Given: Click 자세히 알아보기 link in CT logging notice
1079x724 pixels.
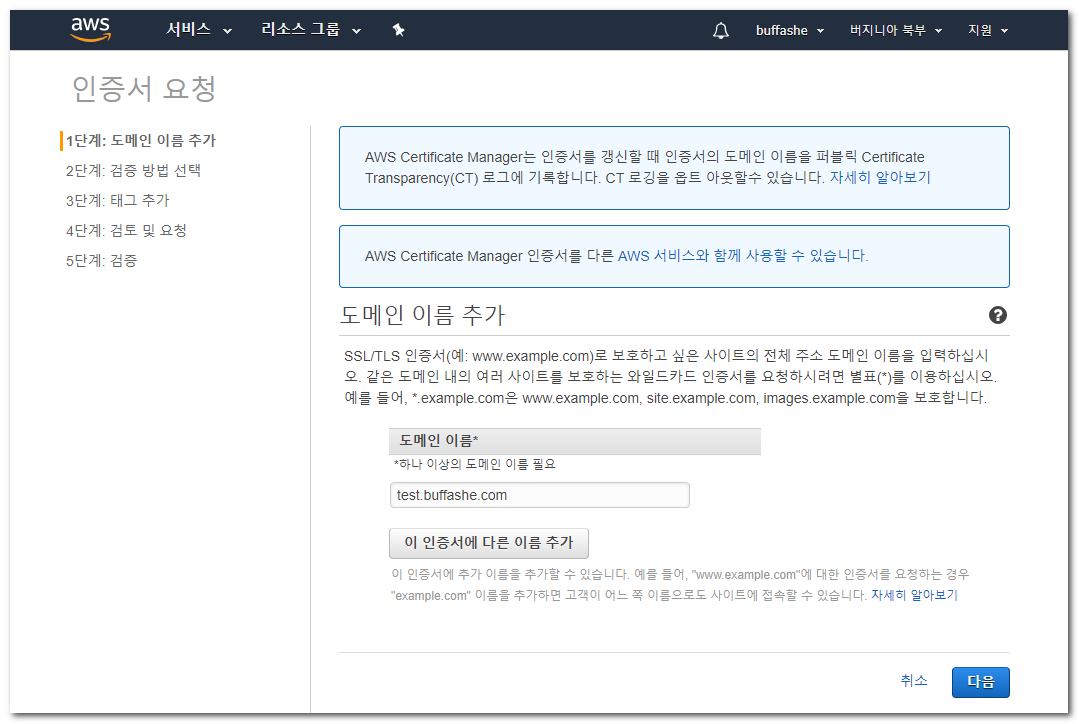Looking at the screenshot, I should pos(879,178).
